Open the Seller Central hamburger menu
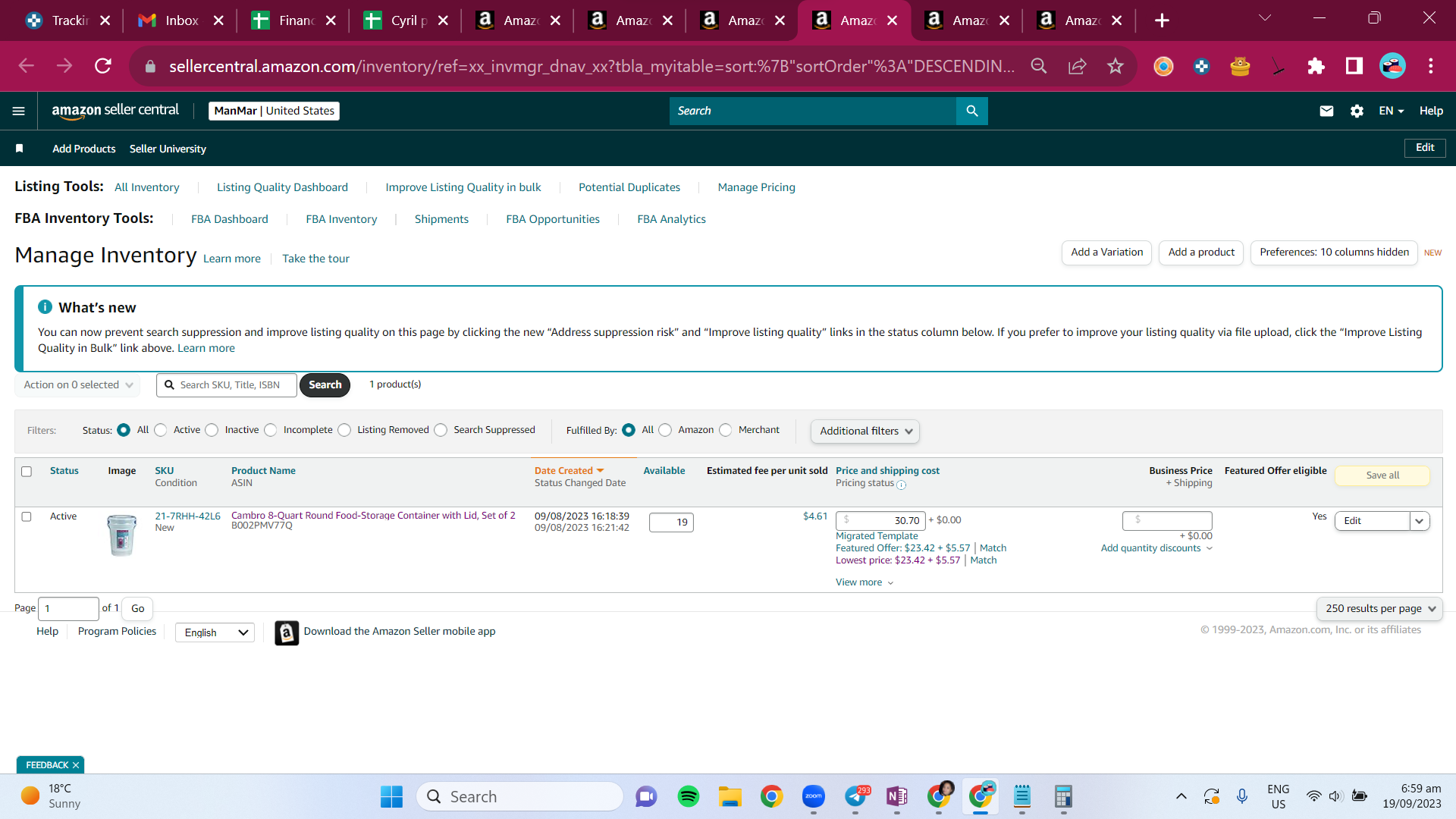The height and width of the screenshot is (819, 1456). [19, 111]
